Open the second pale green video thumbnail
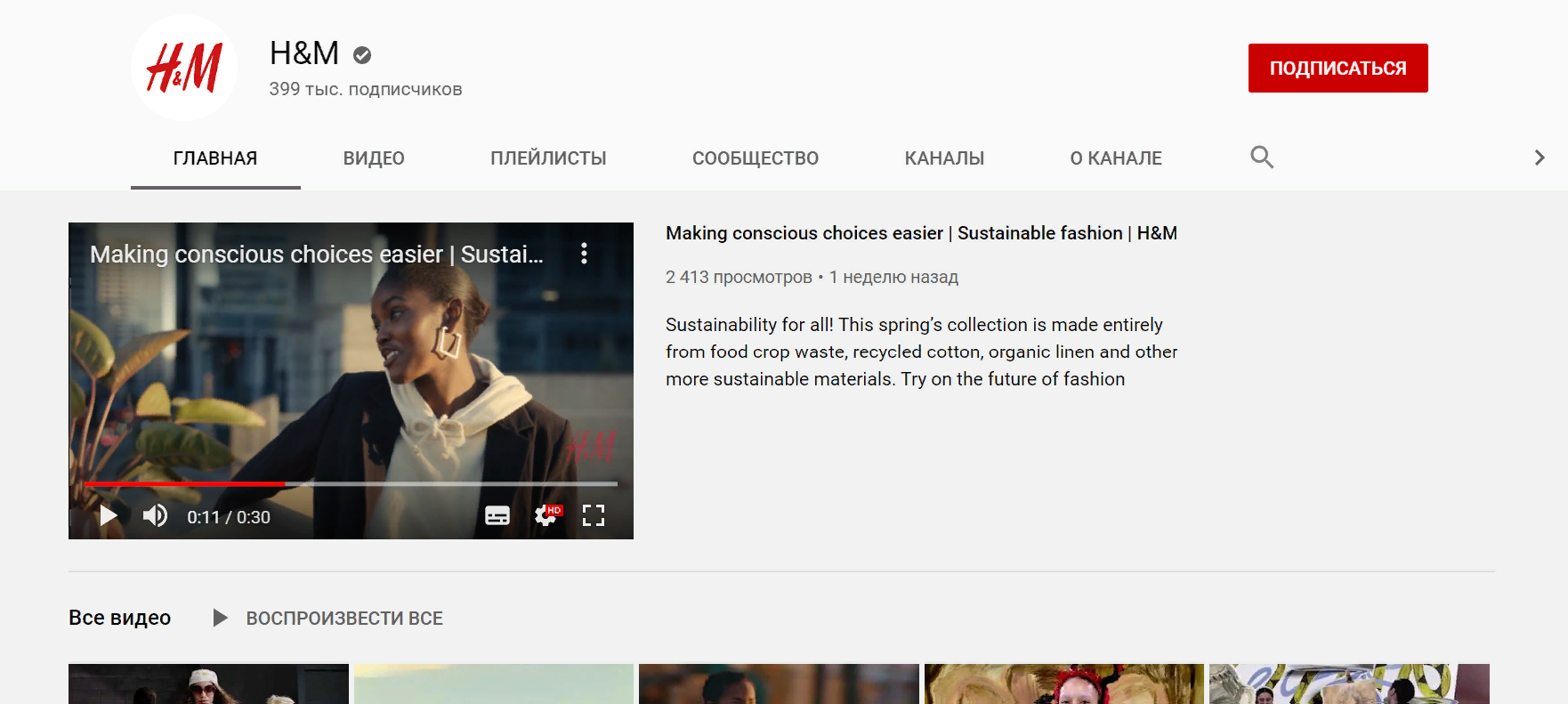Image resolution: width=1568 pixels, height=704 pixels. click(x=494, y=684)
